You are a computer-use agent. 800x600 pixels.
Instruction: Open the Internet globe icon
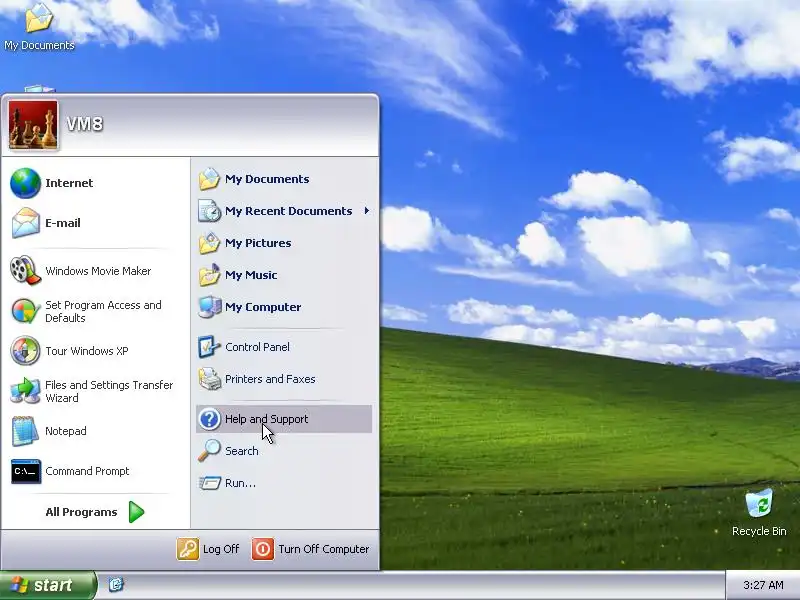click(x=25, y=183)
